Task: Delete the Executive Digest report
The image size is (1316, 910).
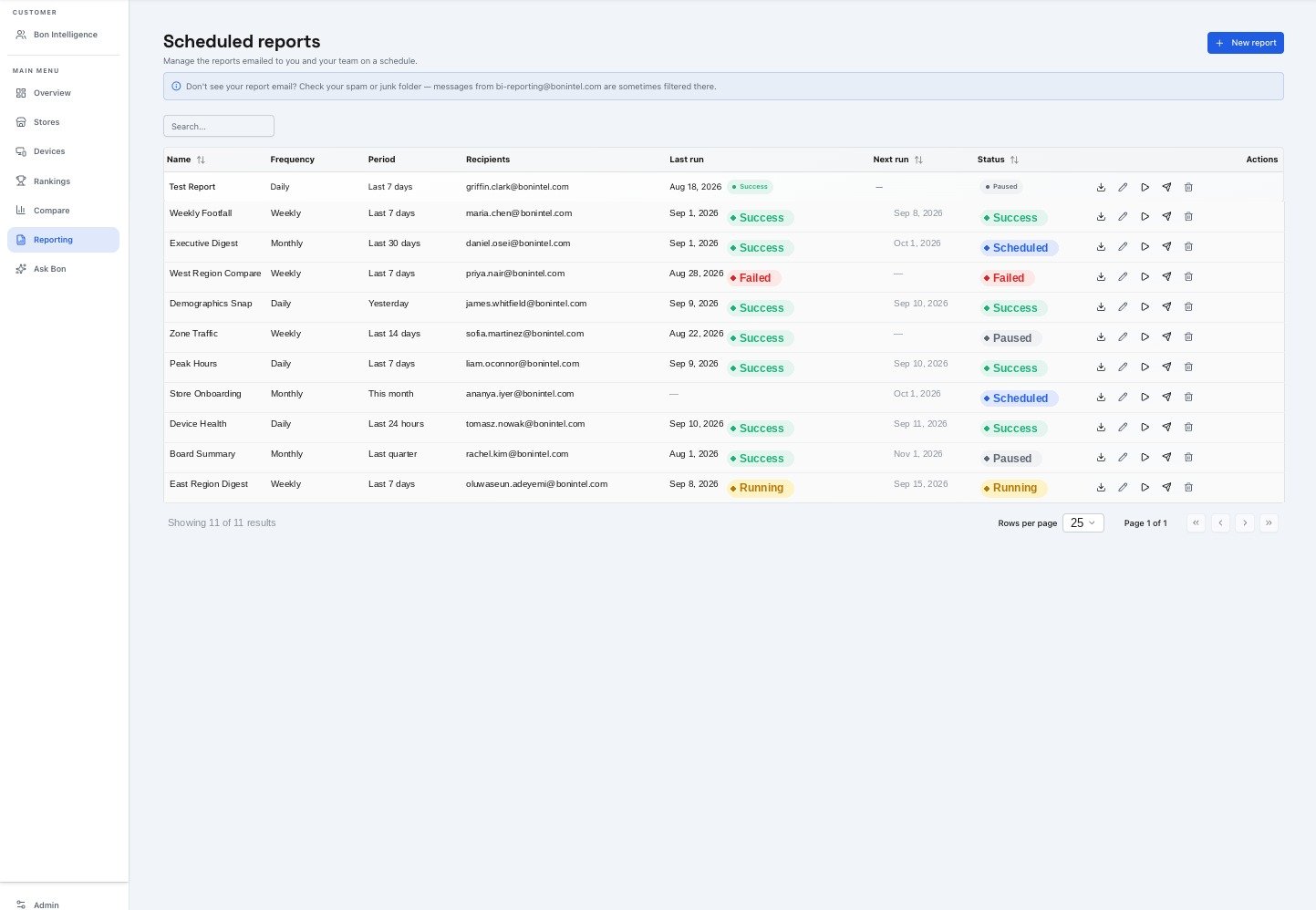Action: tap(1188, 247)
